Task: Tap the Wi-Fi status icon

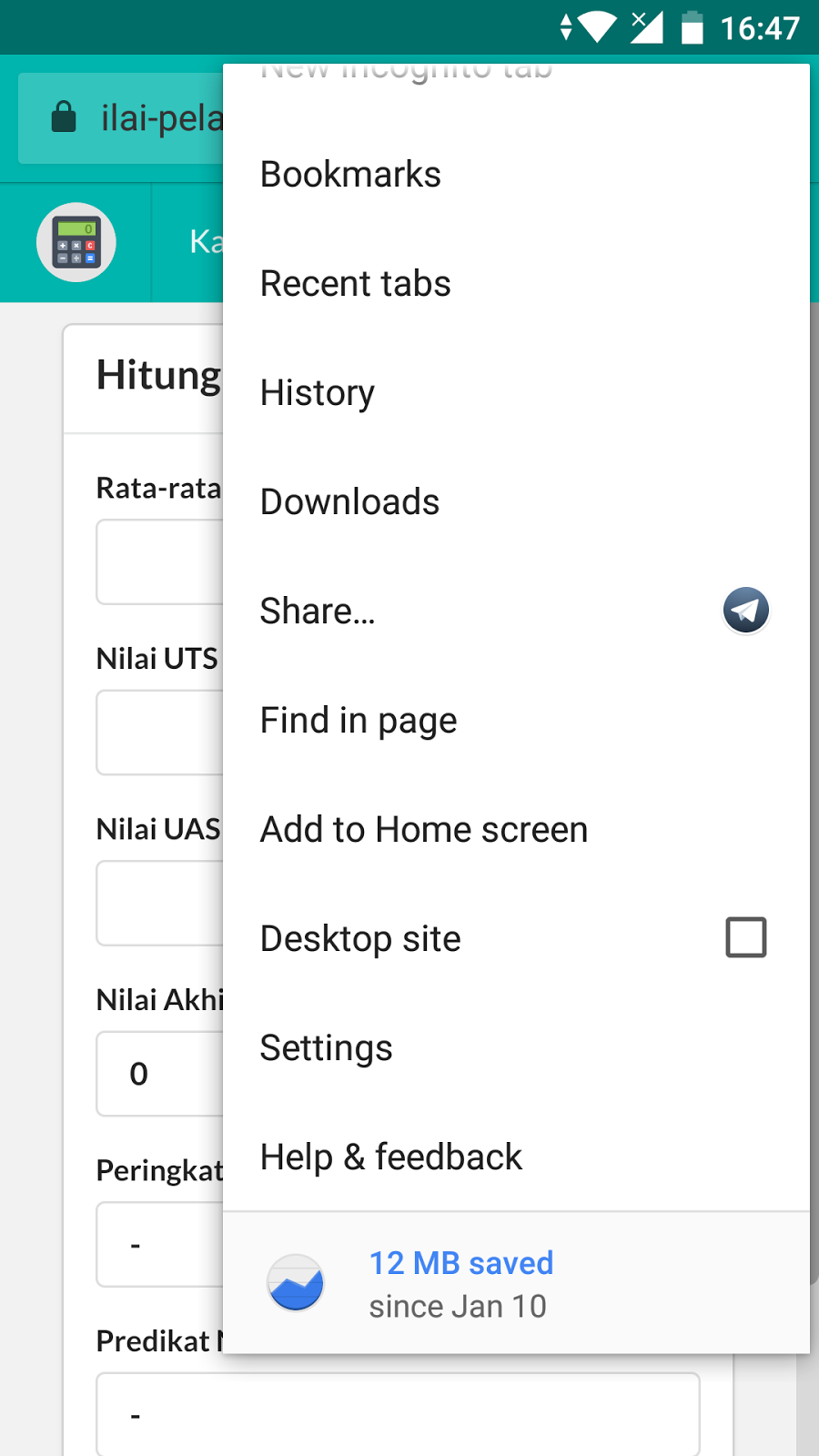Action: pos(597,27)
